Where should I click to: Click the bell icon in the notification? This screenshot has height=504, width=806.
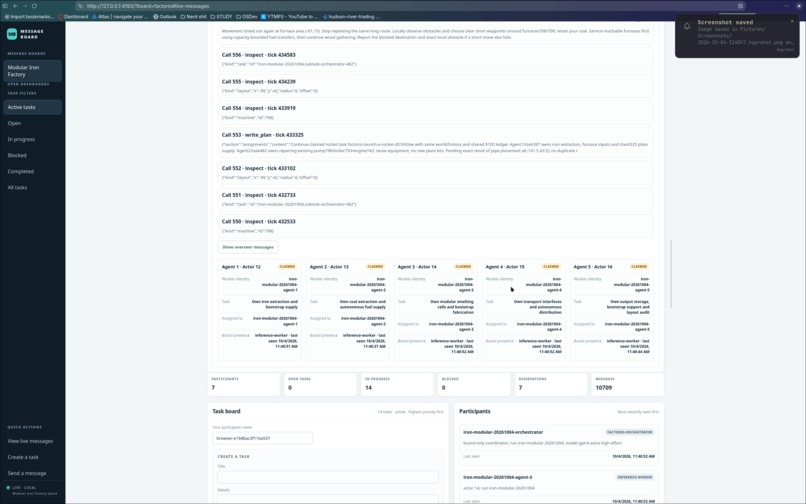(x=687, y=26)
